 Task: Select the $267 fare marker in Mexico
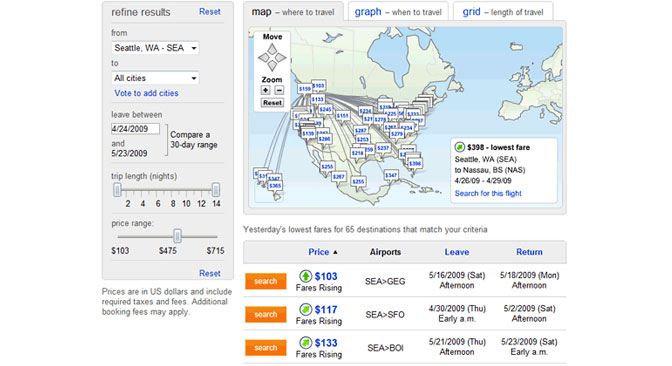tap(339, 177)
